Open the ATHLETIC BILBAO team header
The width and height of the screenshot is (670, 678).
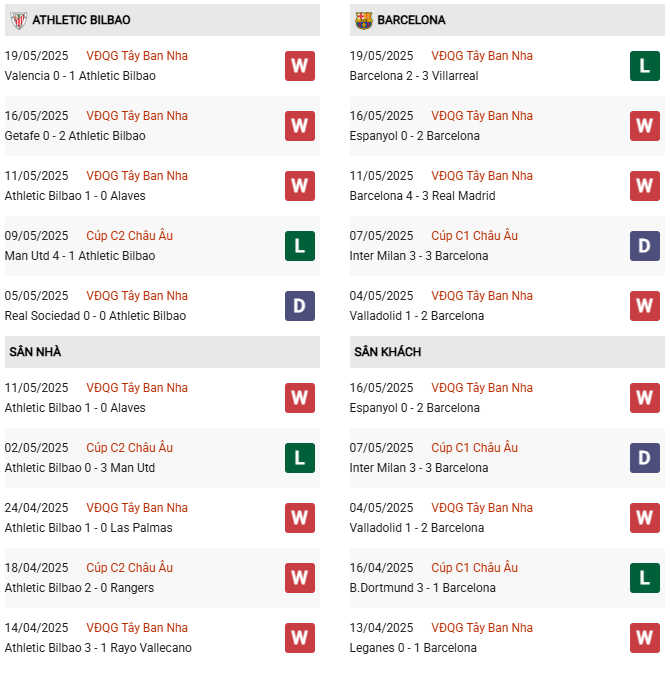point(81,20)
